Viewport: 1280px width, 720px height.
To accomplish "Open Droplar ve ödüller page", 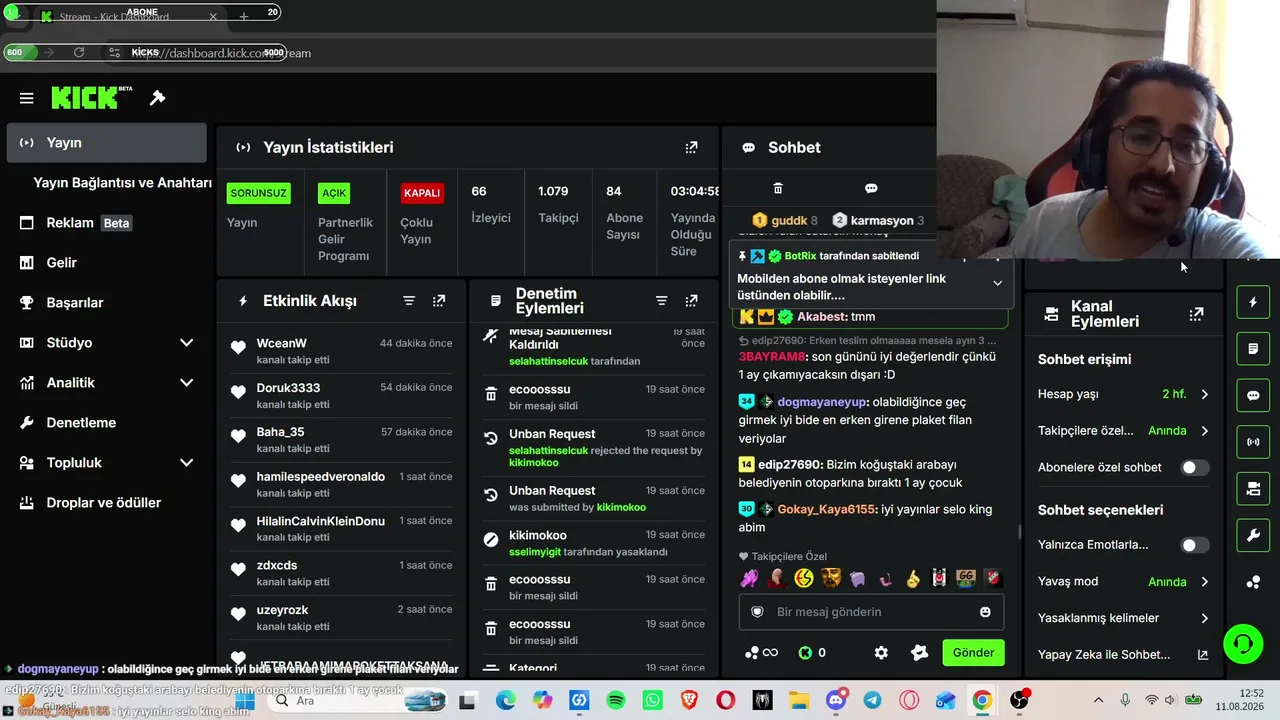I will (106, 503).
